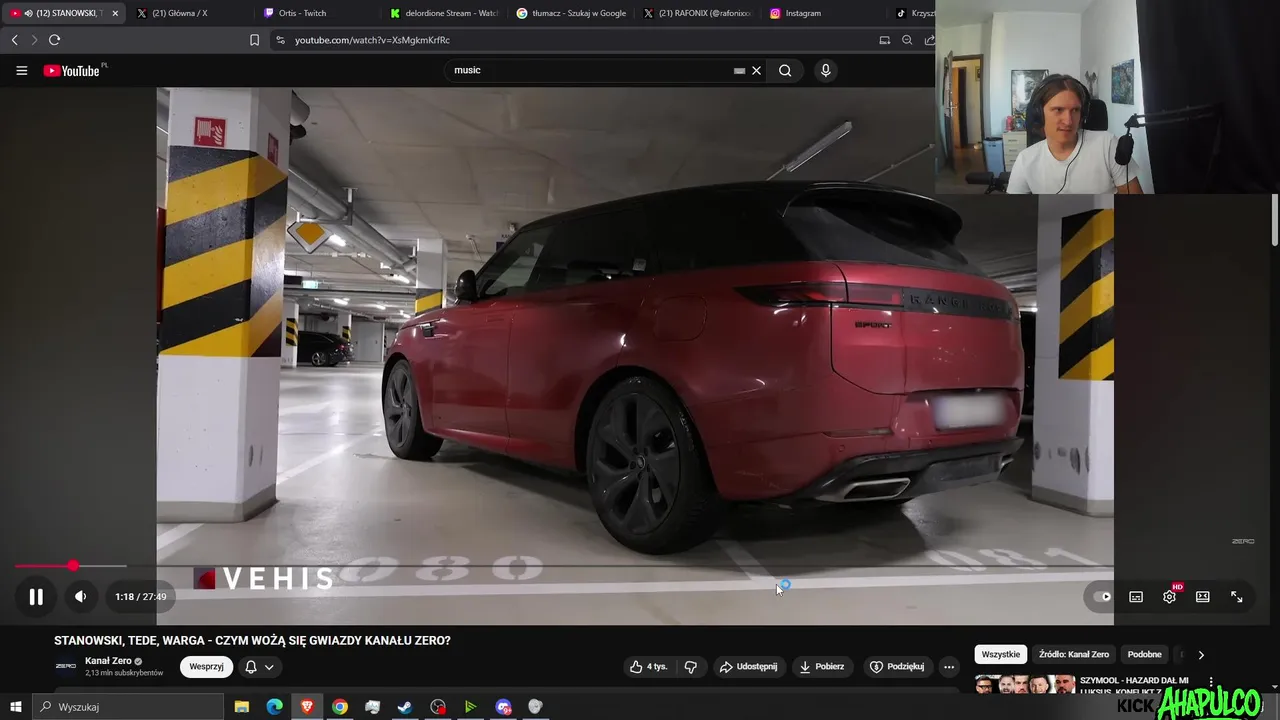Click the page vertical scrollbar
The image size is (1280, 720).
click(x=1275, y=219)
